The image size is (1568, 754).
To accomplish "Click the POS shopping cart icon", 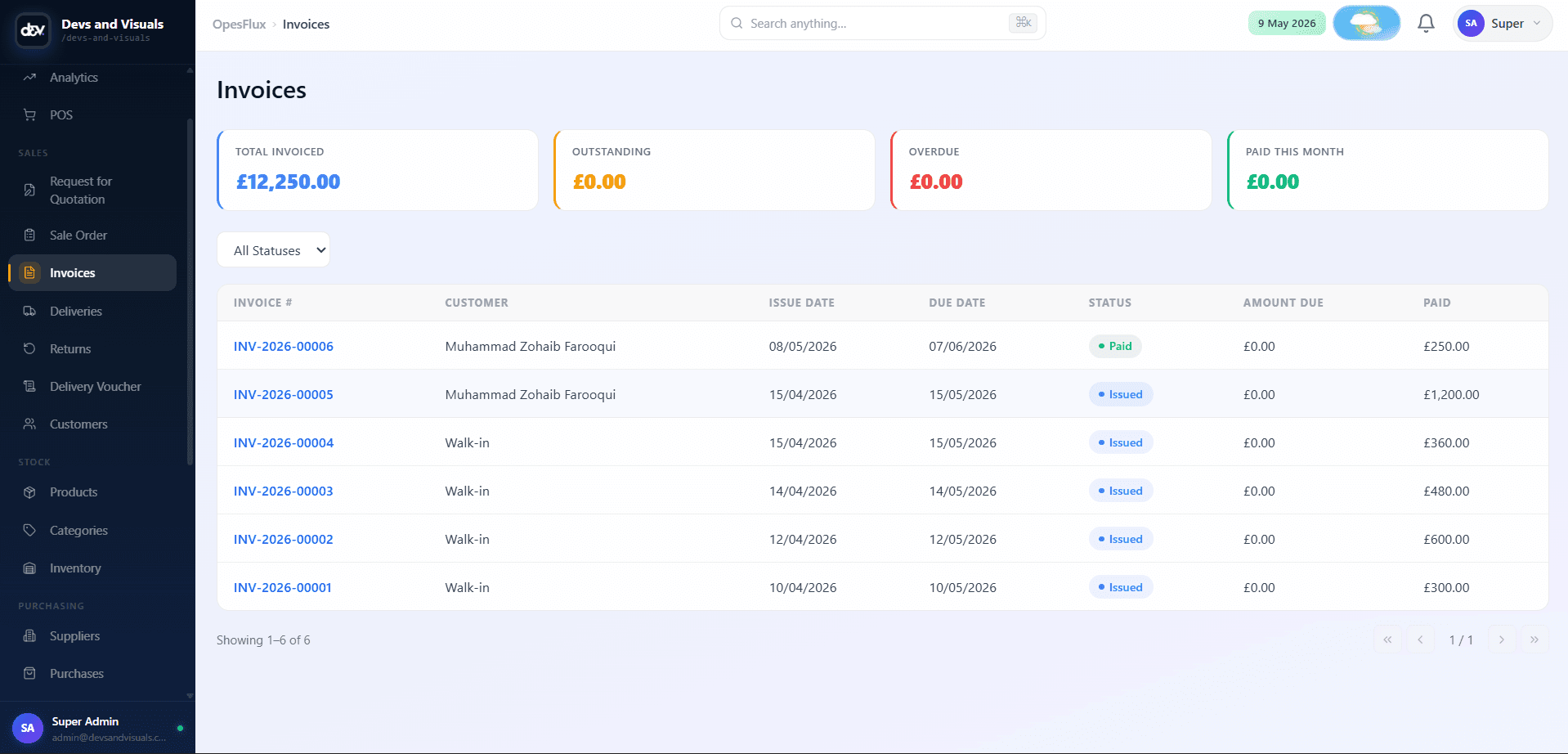I will (29, 114).
